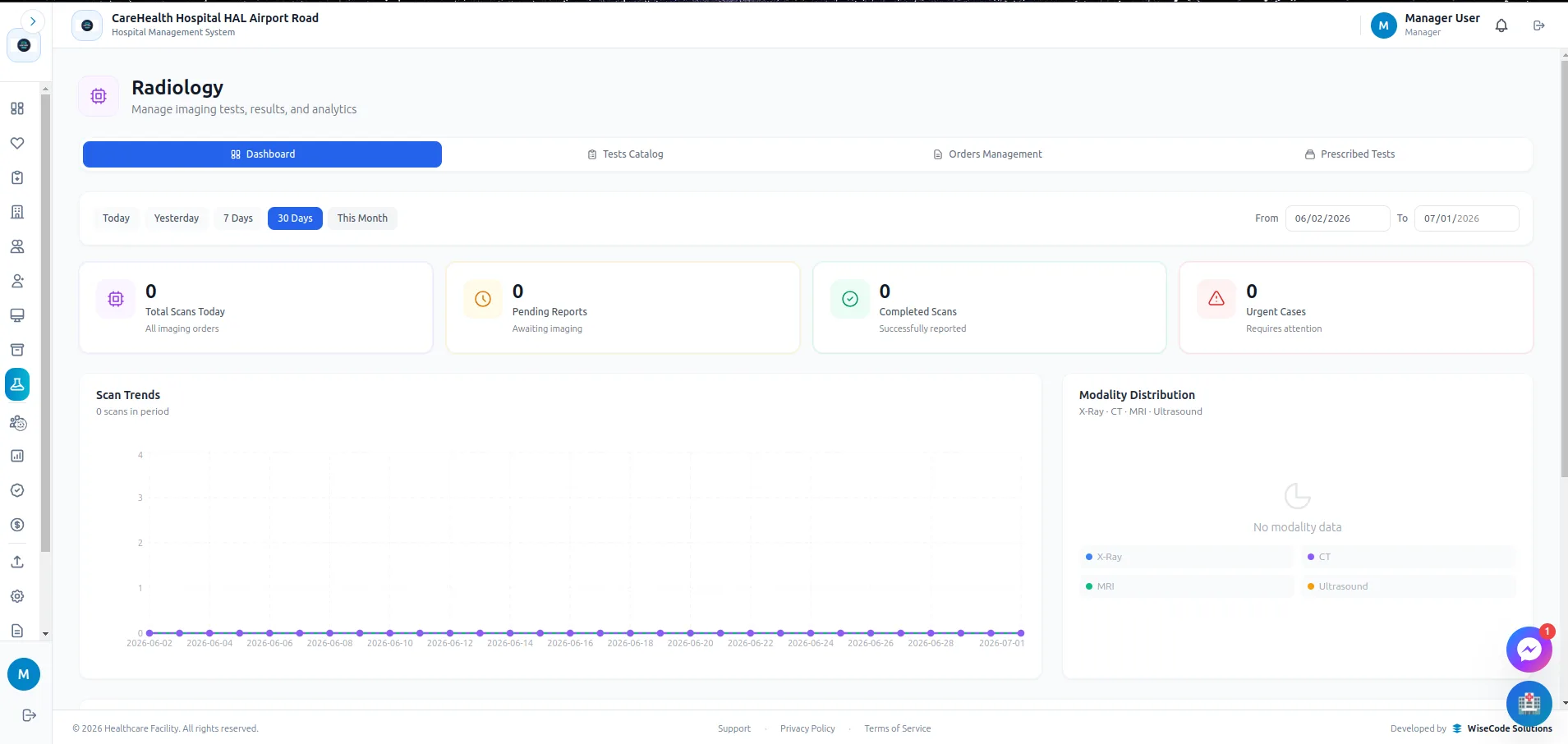Expand the sidebar with chevron arrow
Screen dimensions: 1568x744
[x=33, y=21]
